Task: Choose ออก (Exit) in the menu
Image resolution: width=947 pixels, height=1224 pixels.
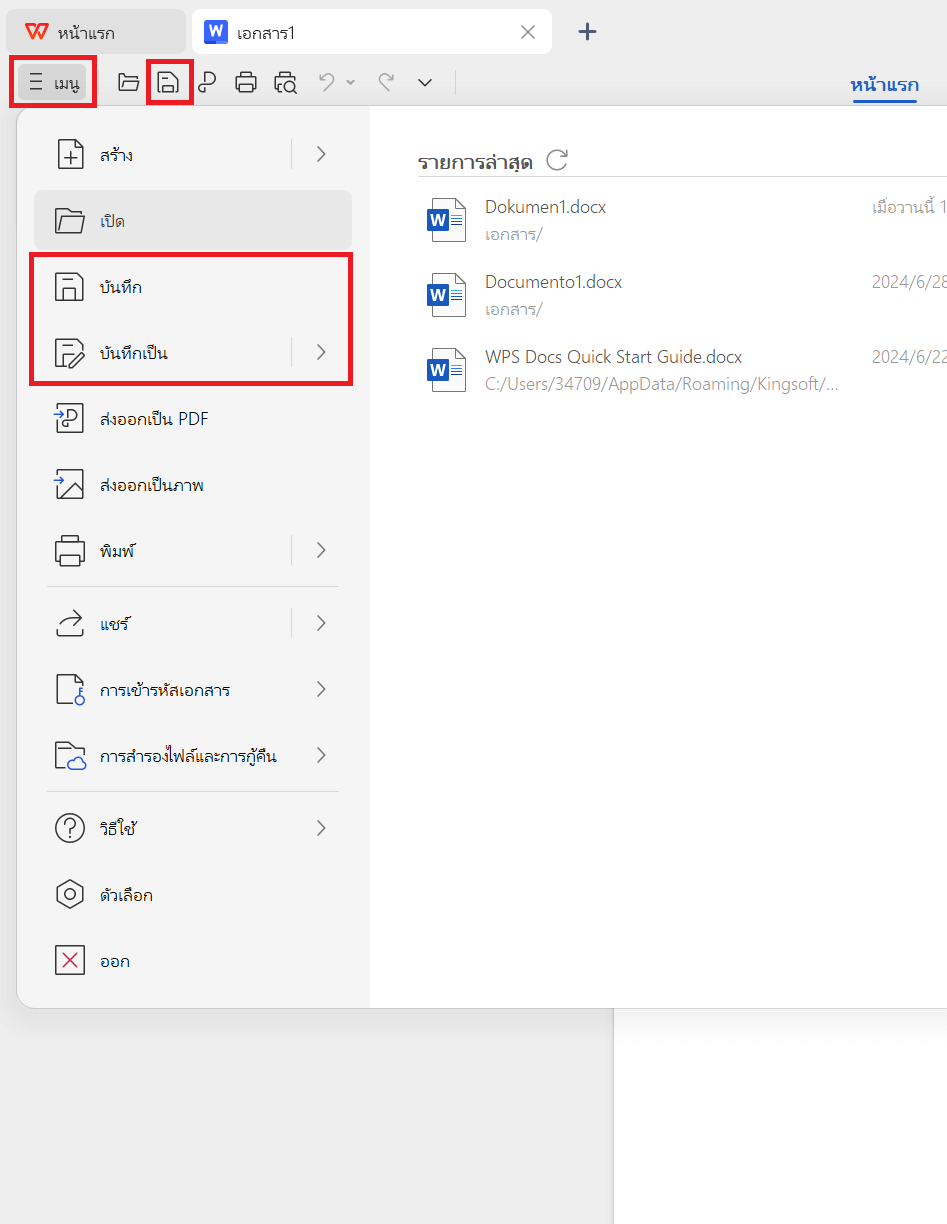Action: coord(193,961)
